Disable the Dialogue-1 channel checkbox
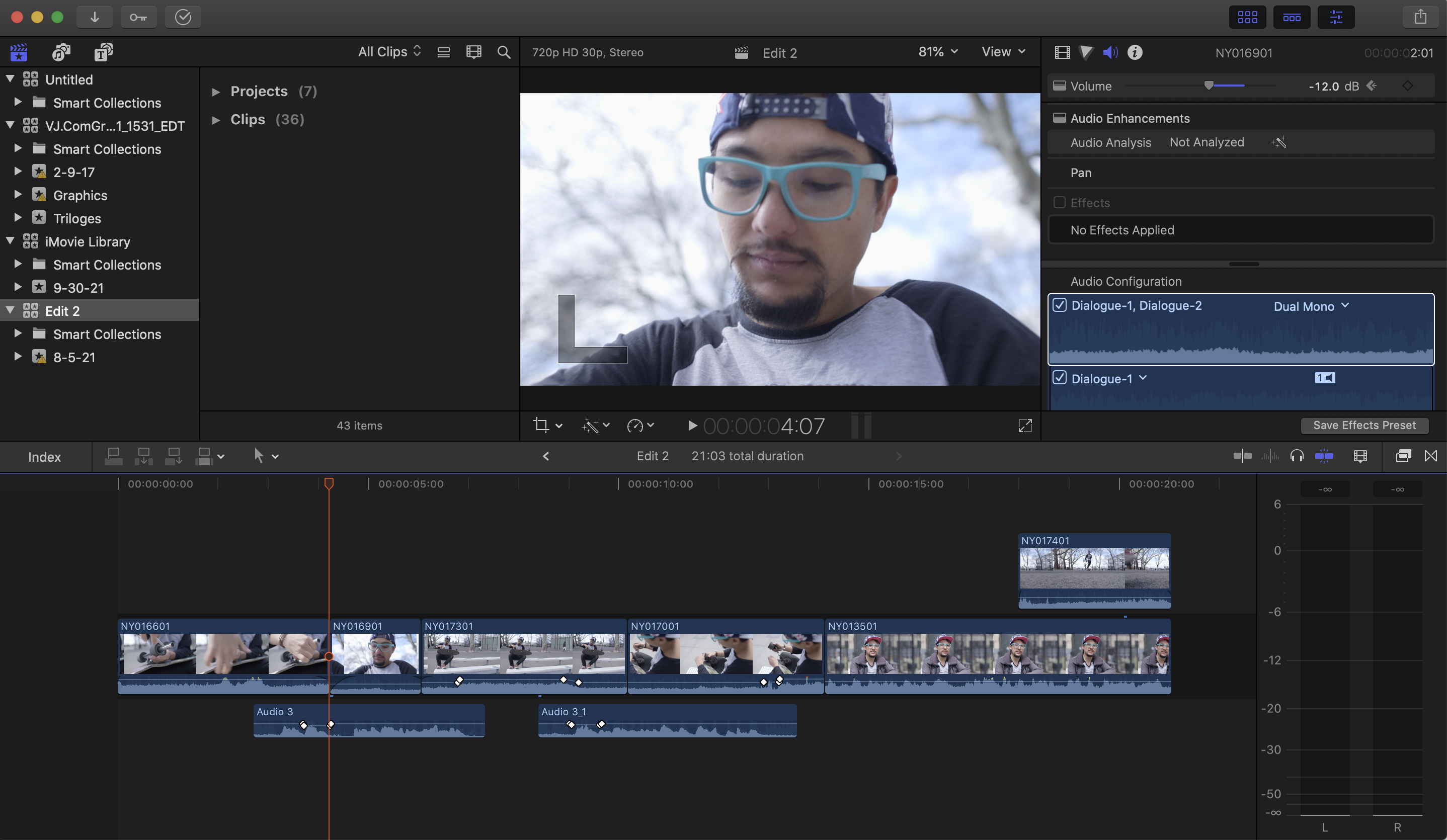Image resolution: width=1447 pixels, height=840 pixels. (1060, 378)
